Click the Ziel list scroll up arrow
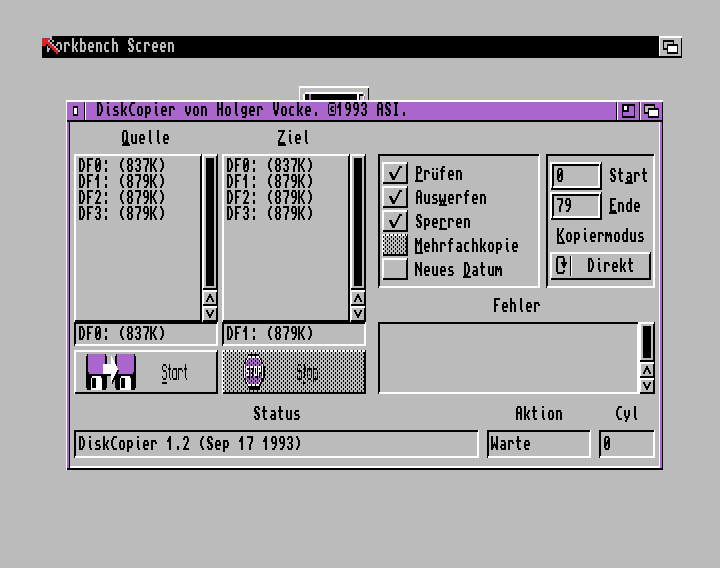 [x=357, y=298]
